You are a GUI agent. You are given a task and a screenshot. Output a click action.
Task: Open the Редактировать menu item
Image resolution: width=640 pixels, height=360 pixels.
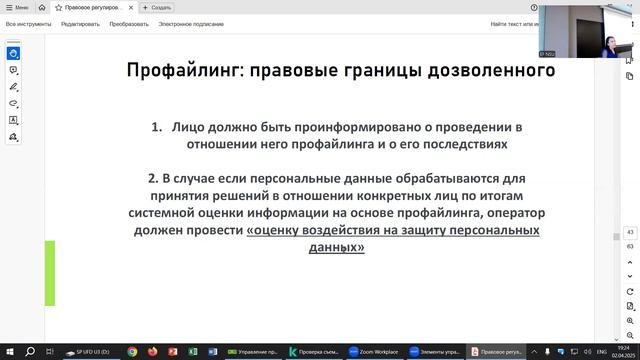[80, 24]
